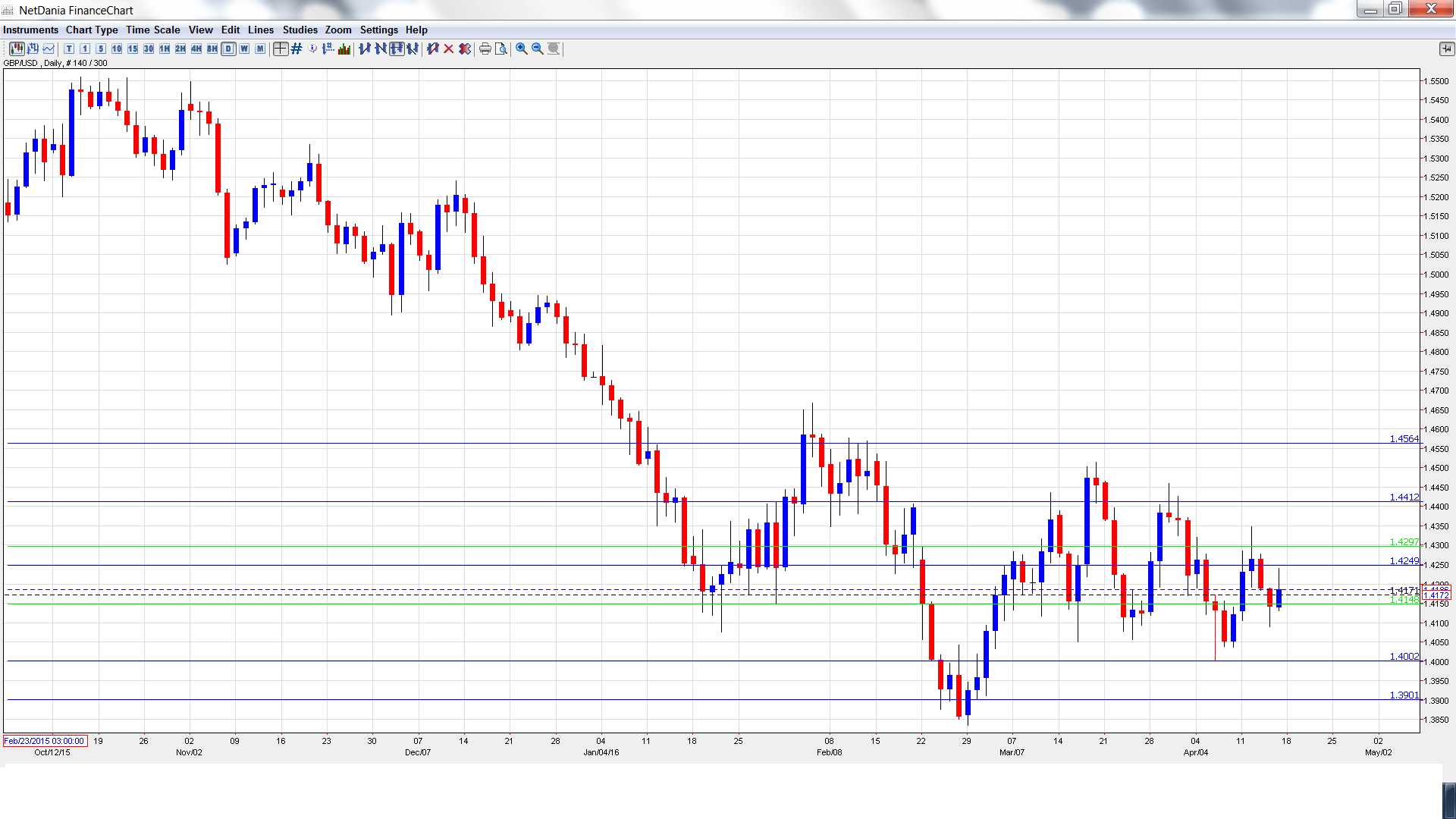The width and height of the screenshot is (1456, 819).
Task: Open the Studies menu
Action: click(300, 30)
